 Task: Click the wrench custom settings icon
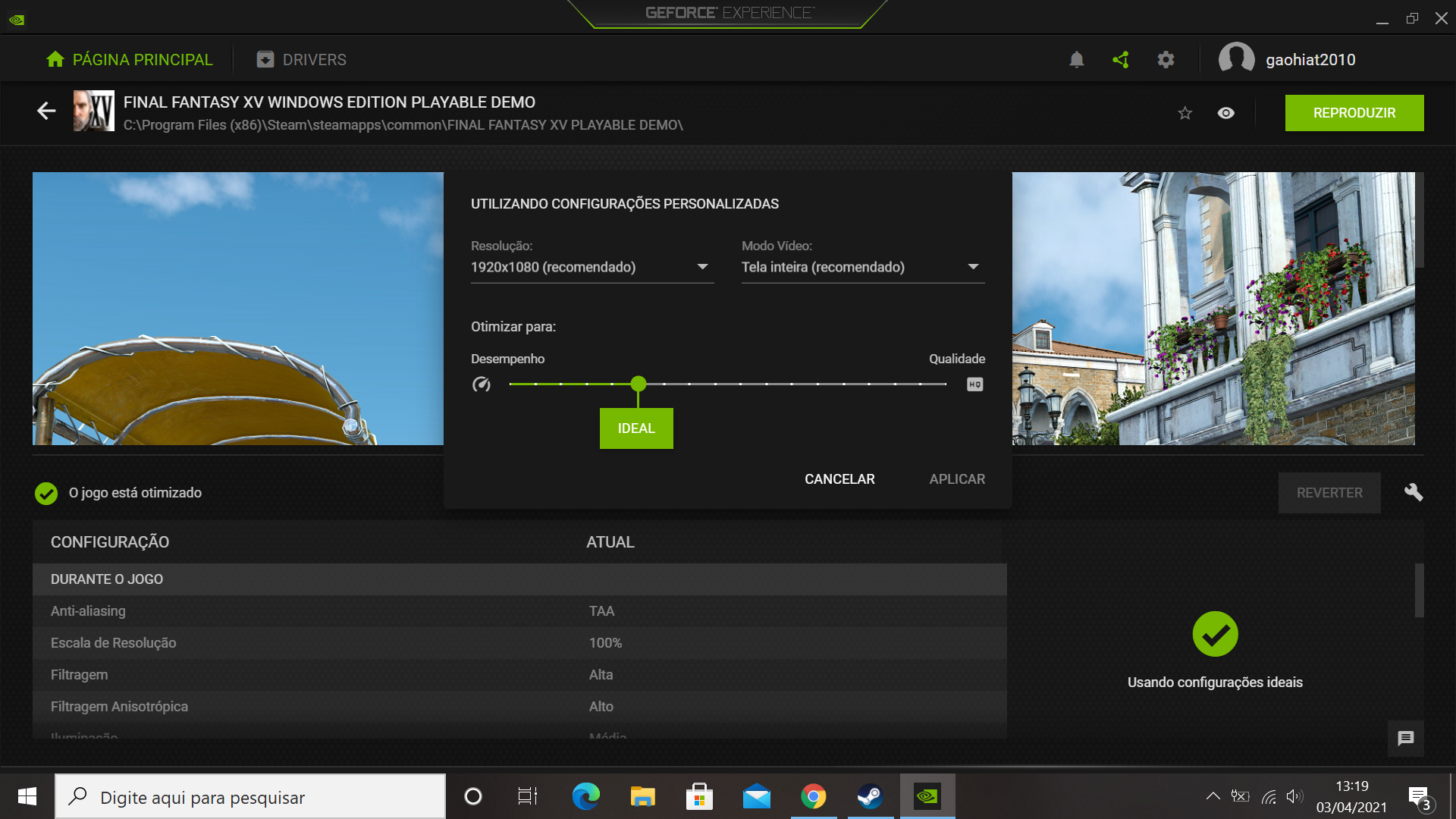(1414, 492)
